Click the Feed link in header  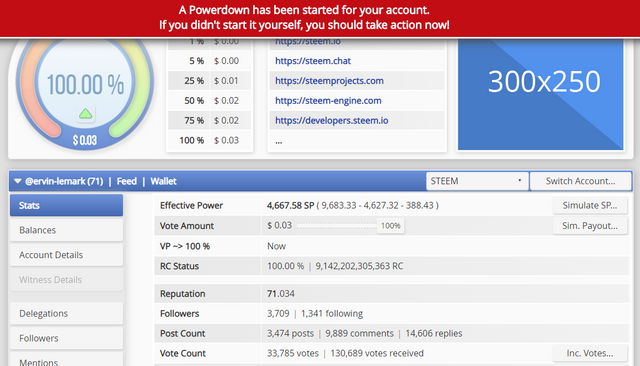[127, 181]
